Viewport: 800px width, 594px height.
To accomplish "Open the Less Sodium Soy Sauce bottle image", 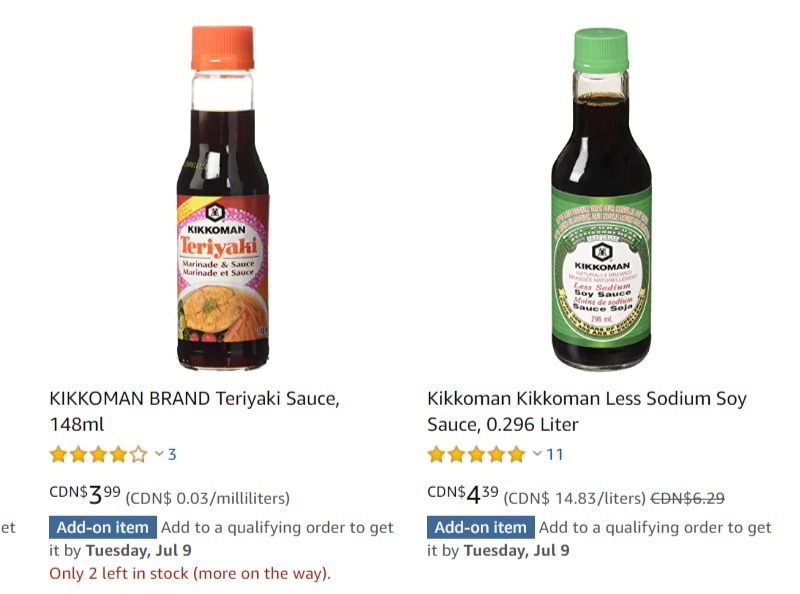I will (x=602, y=199).
